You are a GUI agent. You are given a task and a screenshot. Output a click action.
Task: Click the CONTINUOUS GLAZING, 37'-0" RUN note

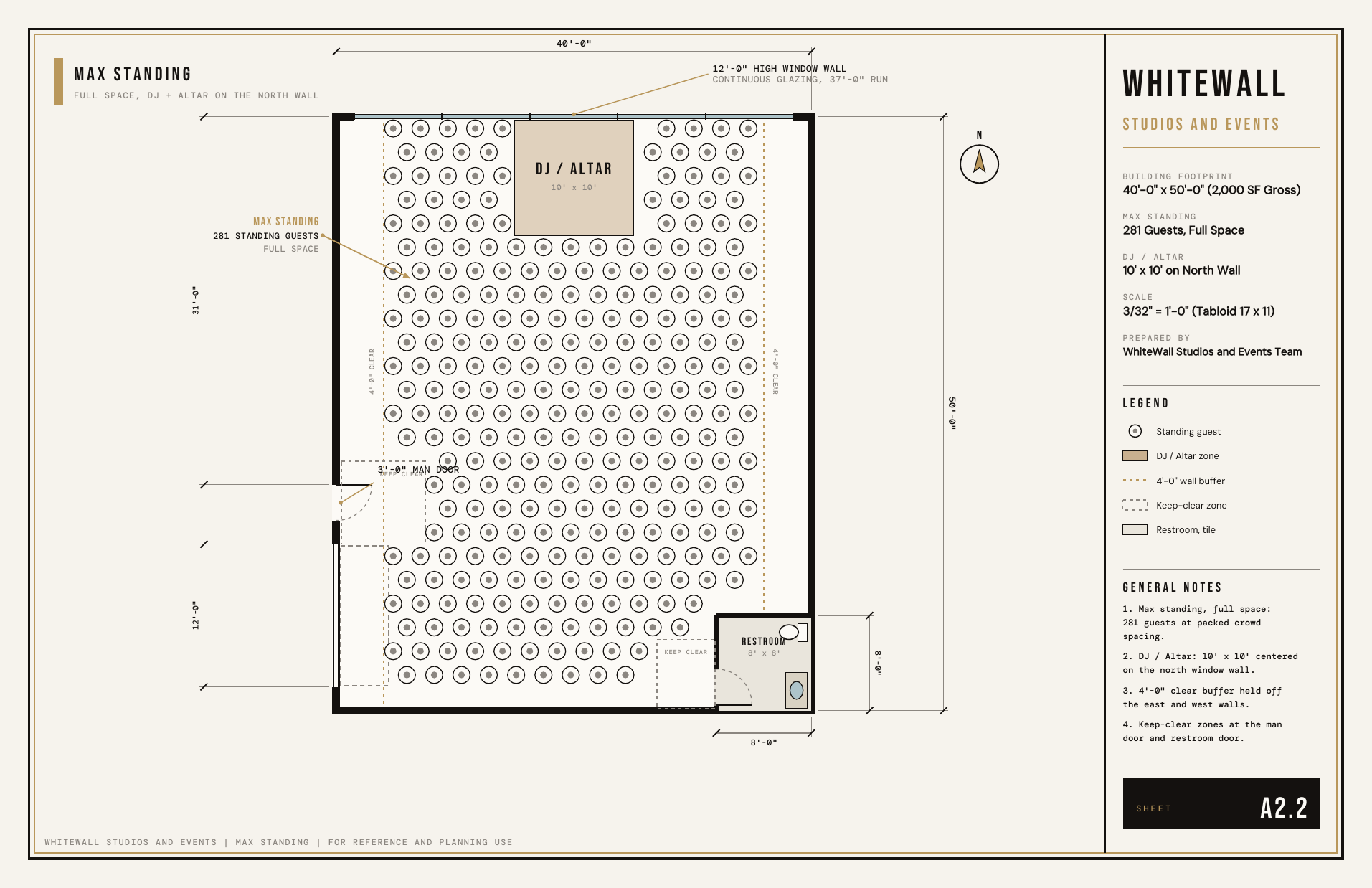[x=800, y=80]
